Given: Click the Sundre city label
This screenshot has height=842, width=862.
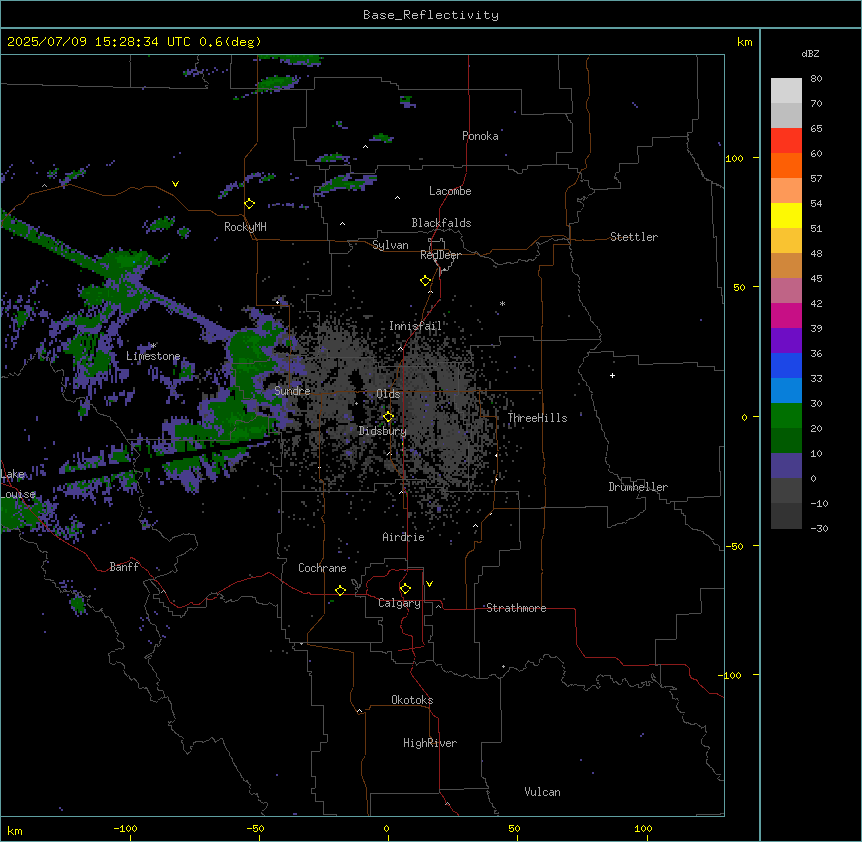Looking at the screenshot, I should pyautogui.click(x=292, y=391).
